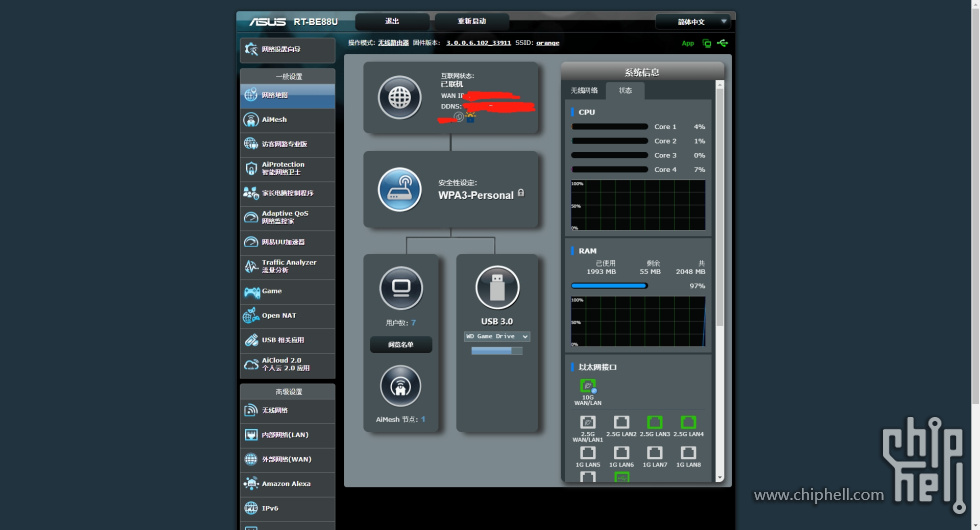Image resolution: width=980 pixels, height=530 pixels.
Task: Click the CPU usage graph
Action: [x=638, y=205]
